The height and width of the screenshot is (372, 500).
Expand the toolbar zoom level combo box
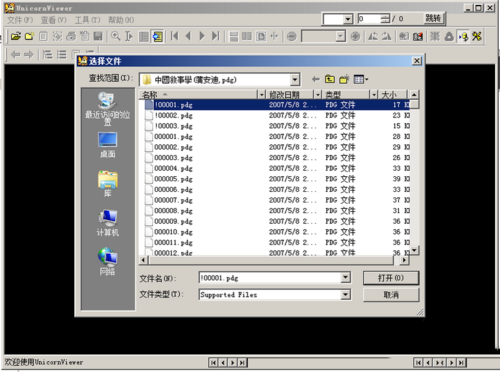click(x=340, y=36)
